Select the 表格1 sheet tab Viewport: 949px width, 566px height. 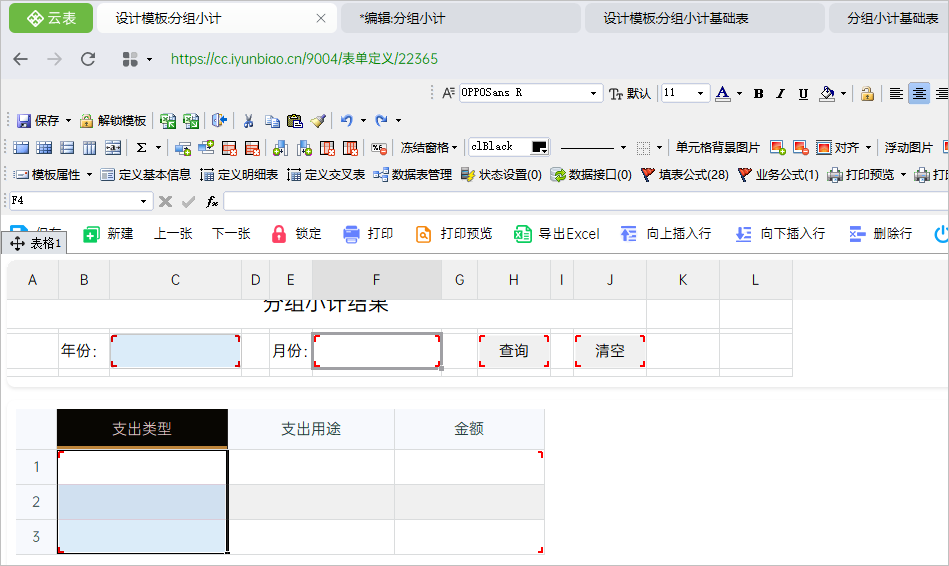click(35, 243)
